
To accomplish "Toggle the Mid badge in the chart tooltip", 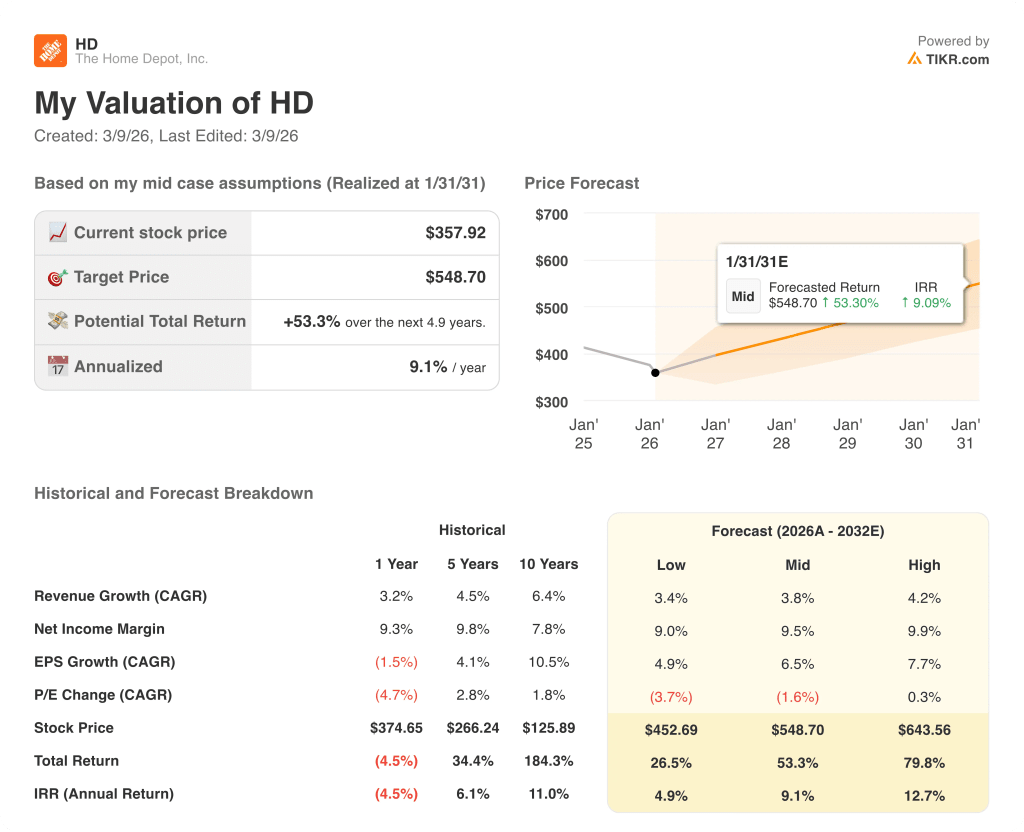I will click(x=743, y=295).
